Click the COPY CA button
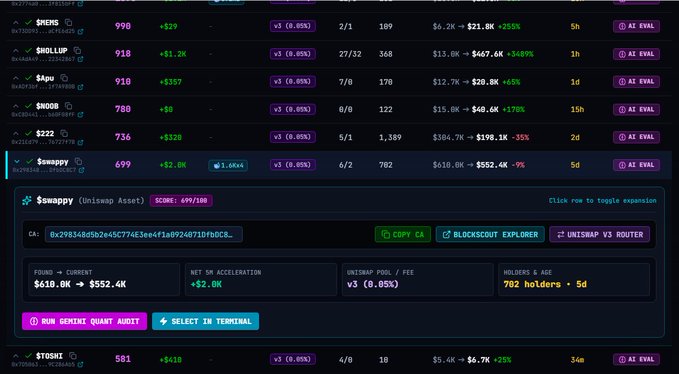Screen dimensions: 679x374 (x=403, y=235)
